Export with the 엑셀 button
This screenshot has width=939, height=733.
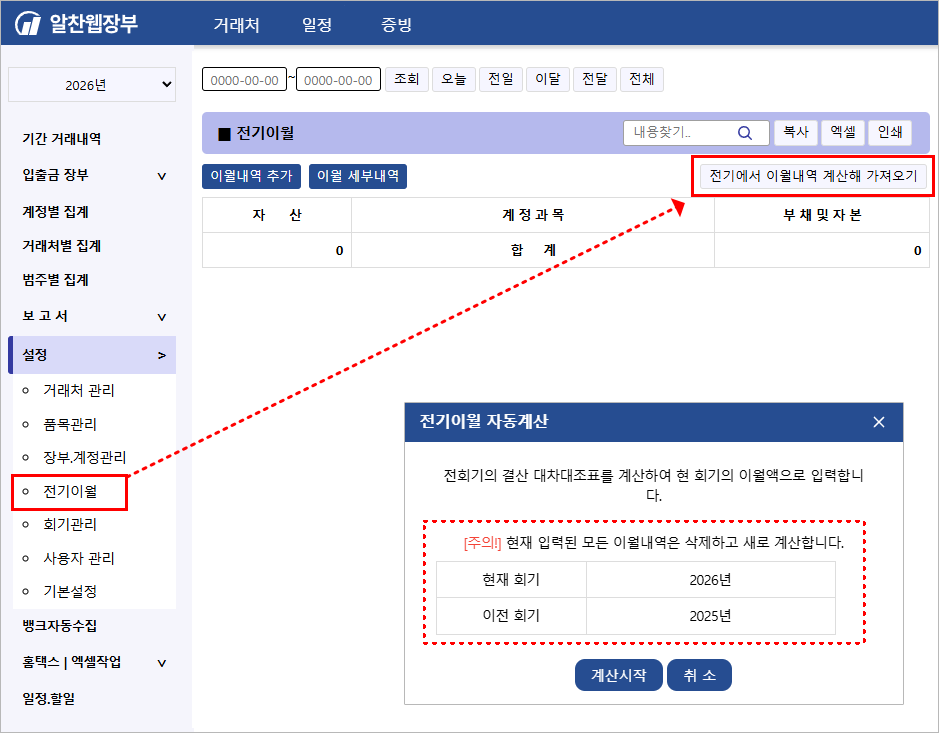(x=843, y=132)
